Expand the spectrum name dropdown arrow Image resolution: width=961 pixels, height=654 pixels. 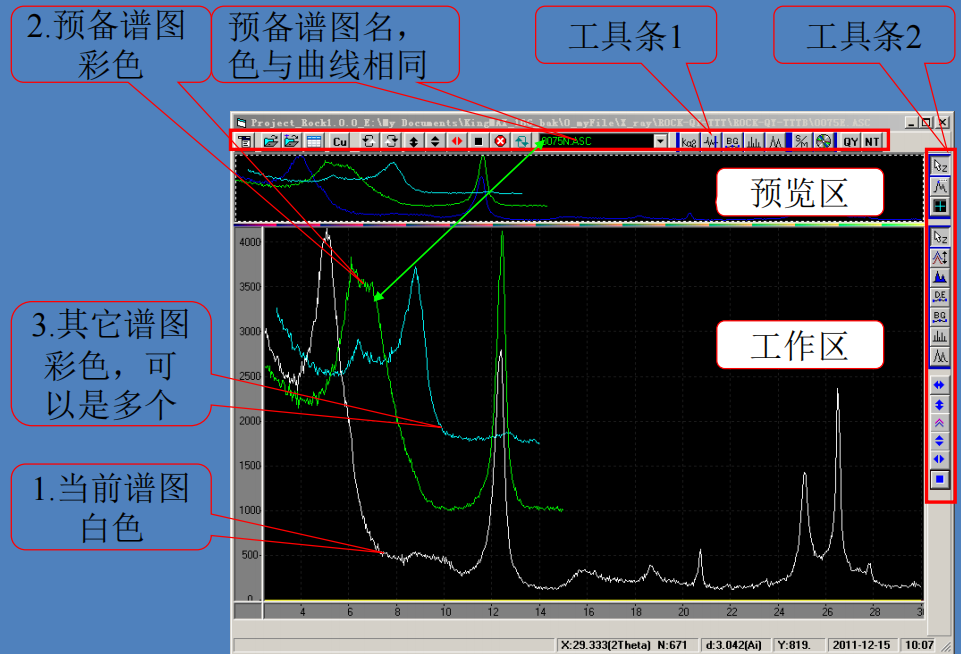click(660, 142)
